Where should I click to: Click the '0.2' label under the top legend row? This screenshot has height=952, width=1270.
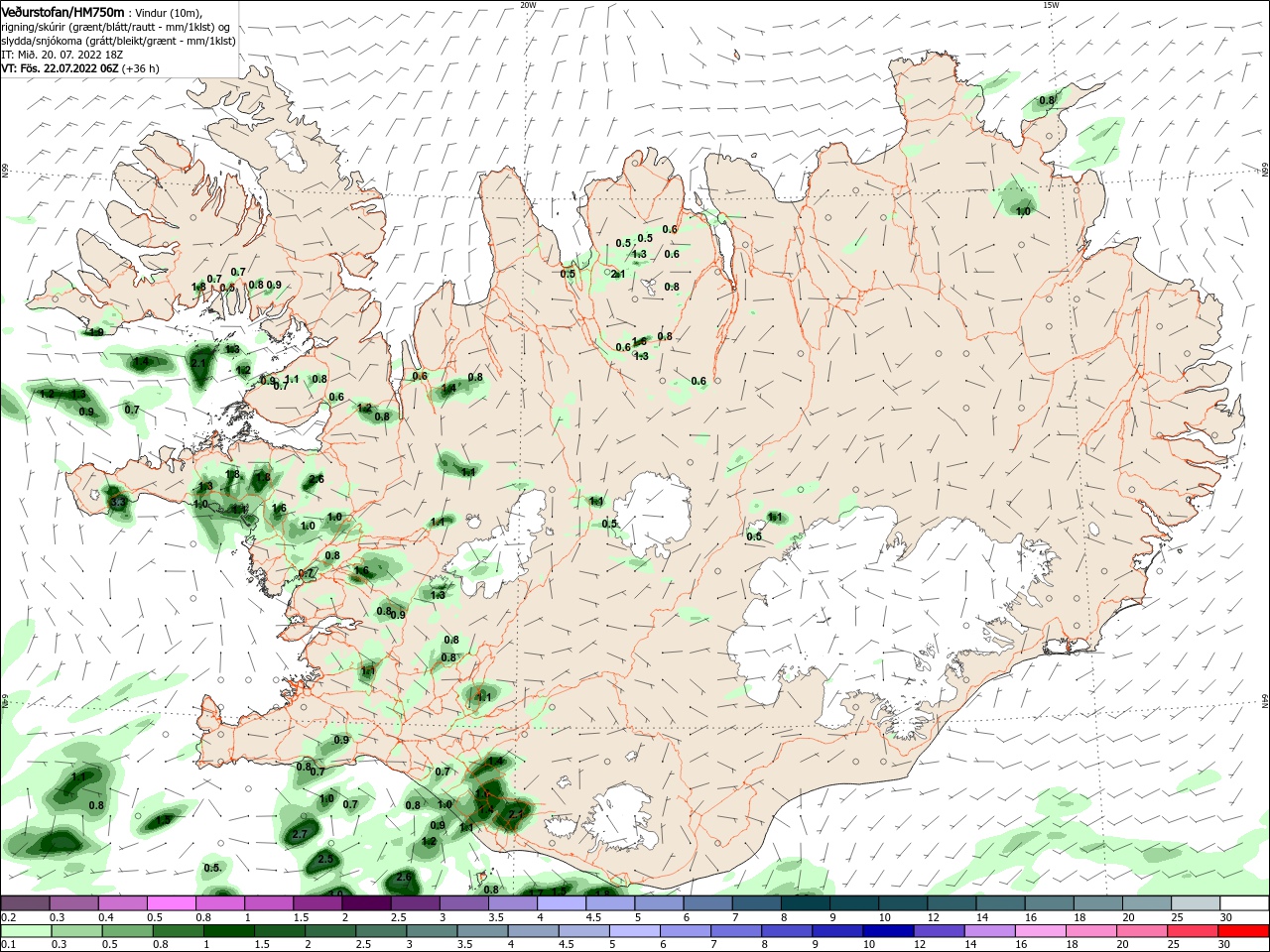pyautogui.click(x=8, y=917)
